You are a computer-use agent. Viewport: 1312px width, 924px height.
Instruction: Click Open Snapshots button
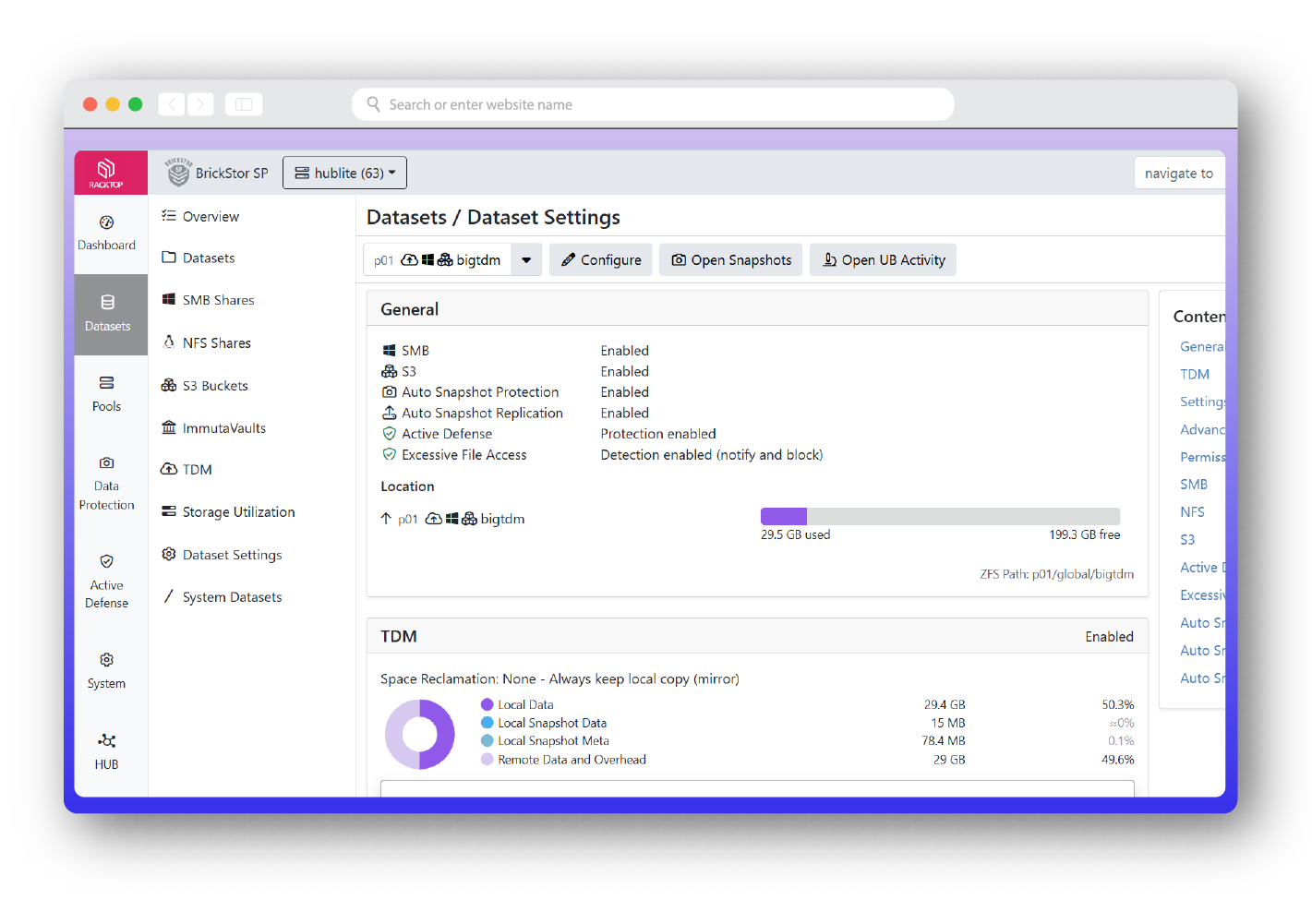731,260
